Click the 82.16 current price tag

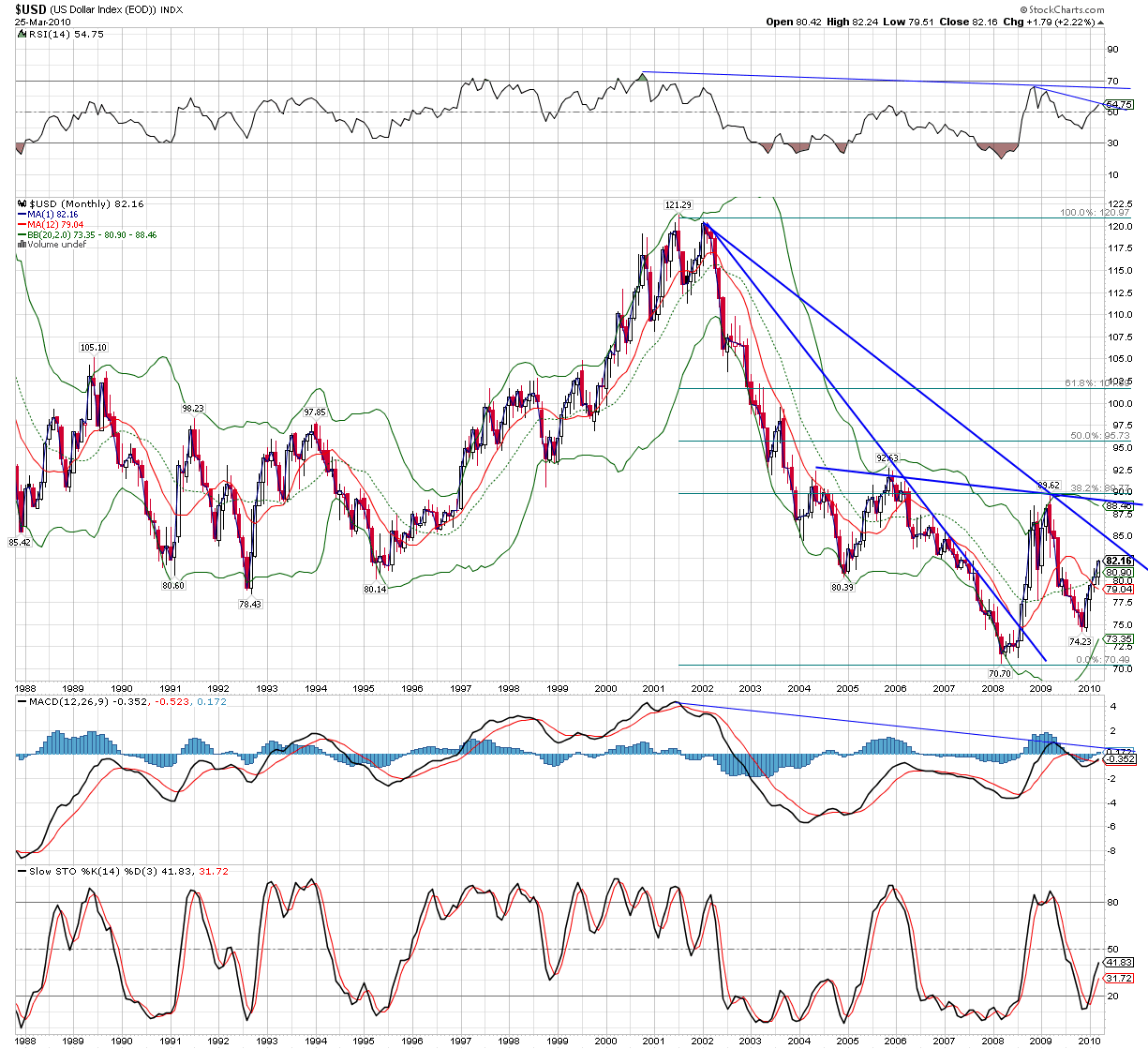coord(1119,561)
